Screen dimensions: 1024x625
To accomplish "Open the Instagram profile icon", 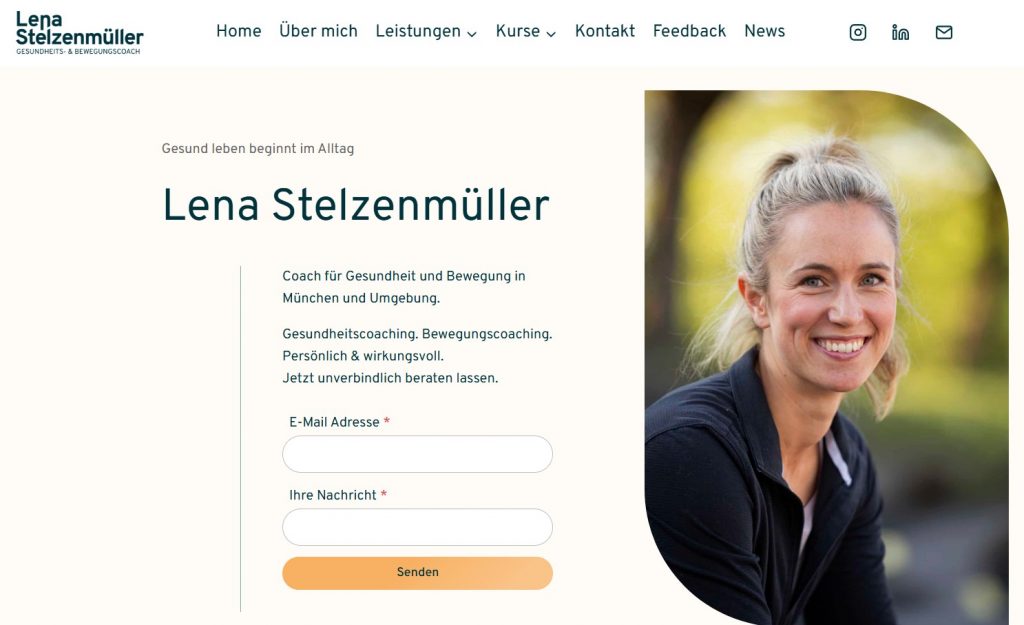I will 857,32.
